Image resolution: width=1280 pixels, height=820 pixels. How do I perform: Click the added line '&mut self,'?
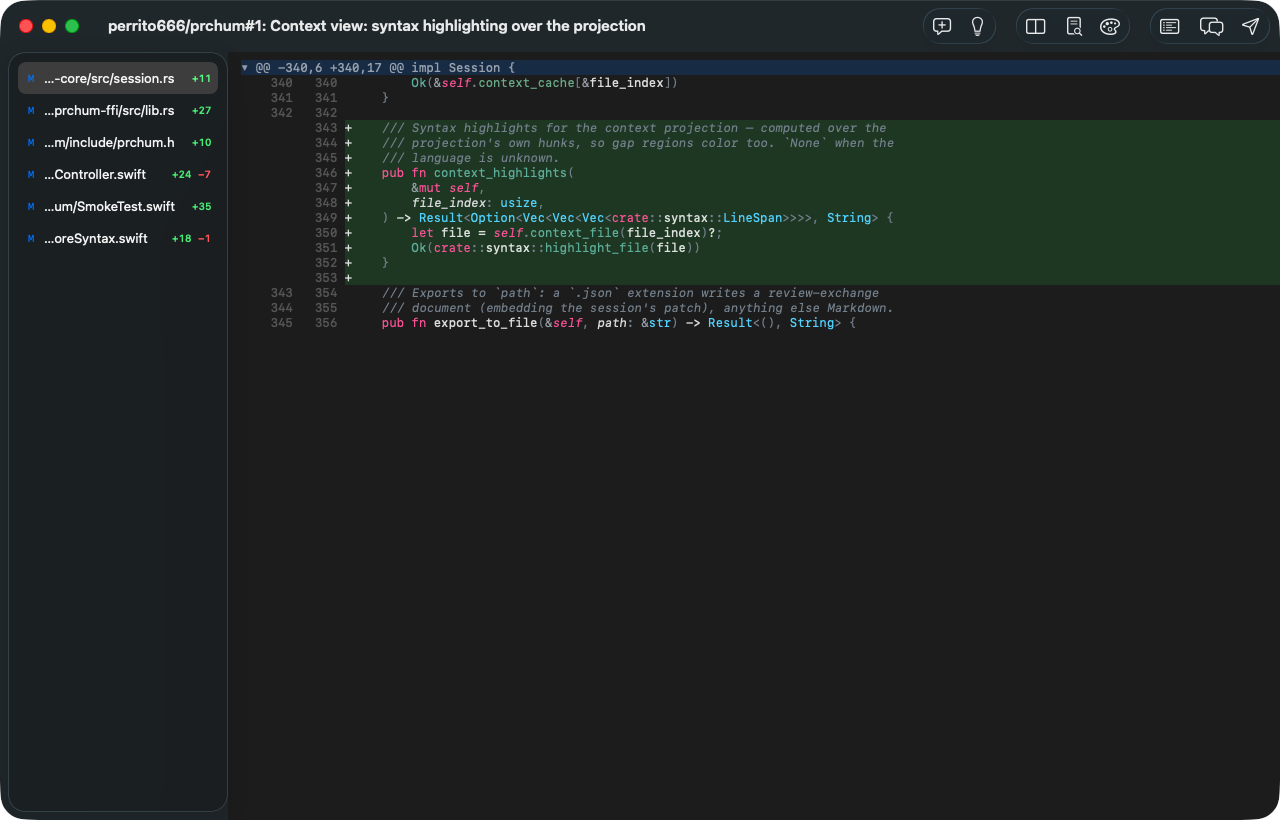[448, 188]
